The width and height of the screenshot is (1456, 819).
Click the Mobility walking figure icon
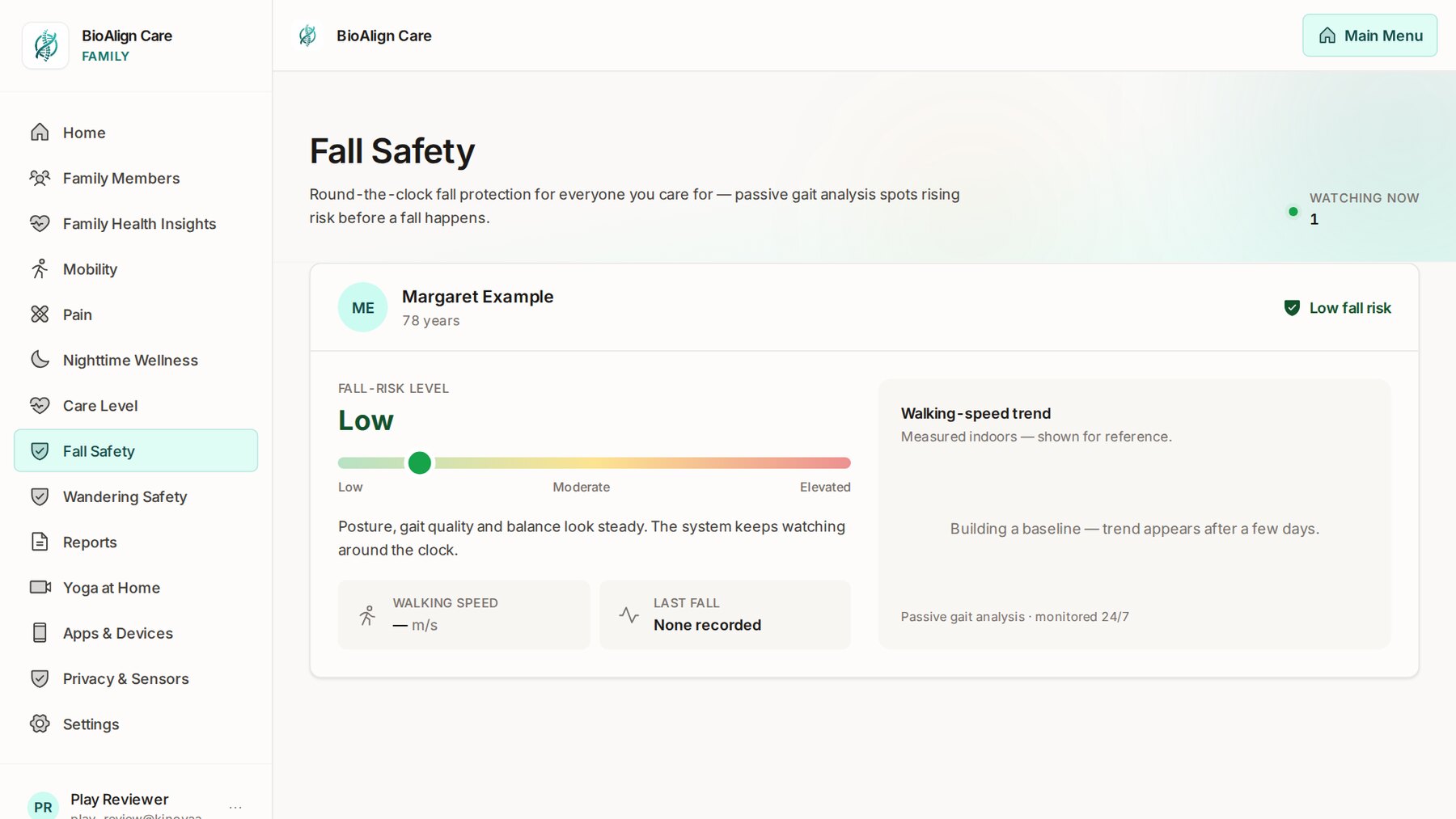(40, 269)
